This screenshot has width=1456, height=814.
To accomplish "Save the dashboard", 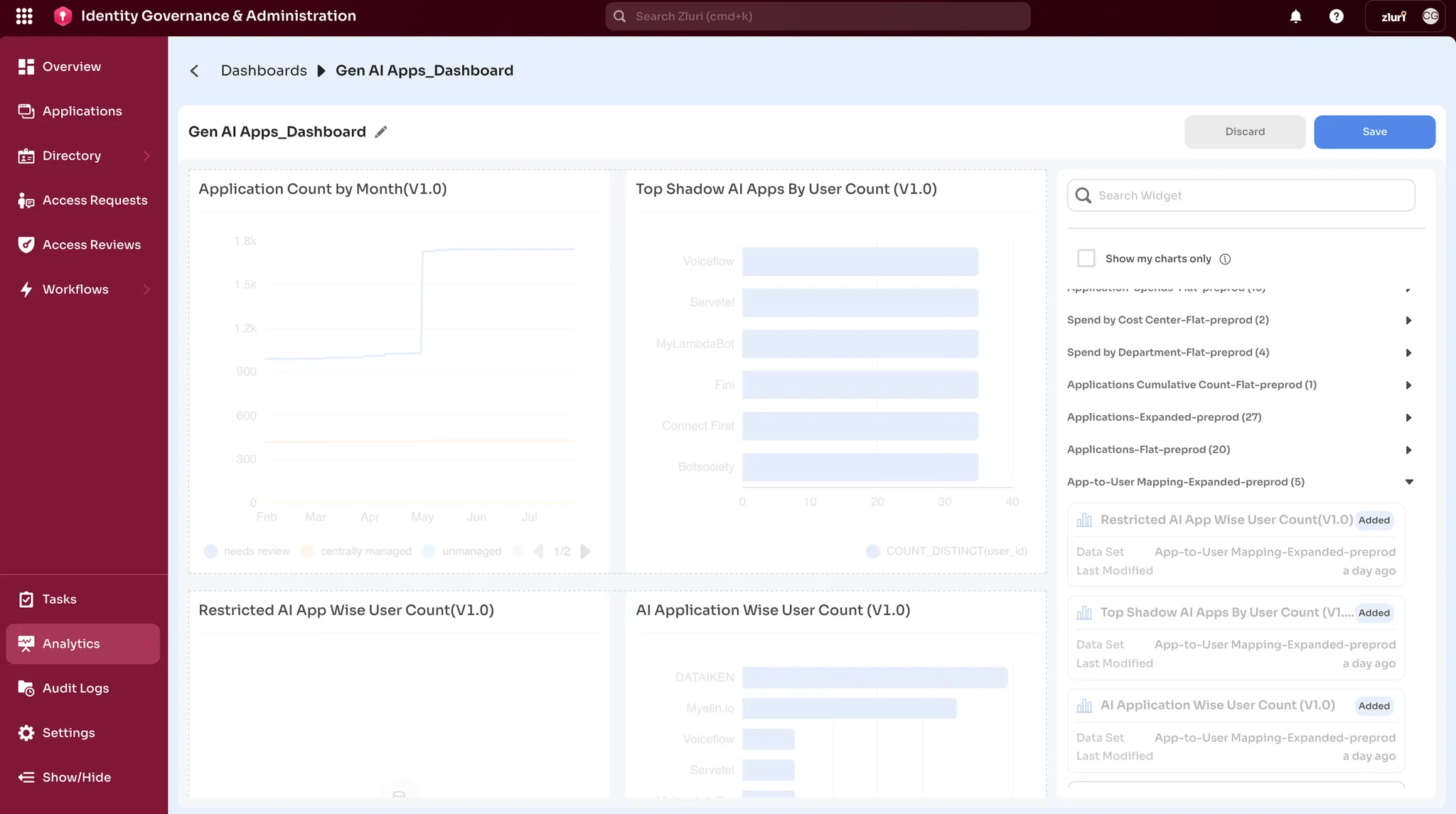I will pos(1374,132).
